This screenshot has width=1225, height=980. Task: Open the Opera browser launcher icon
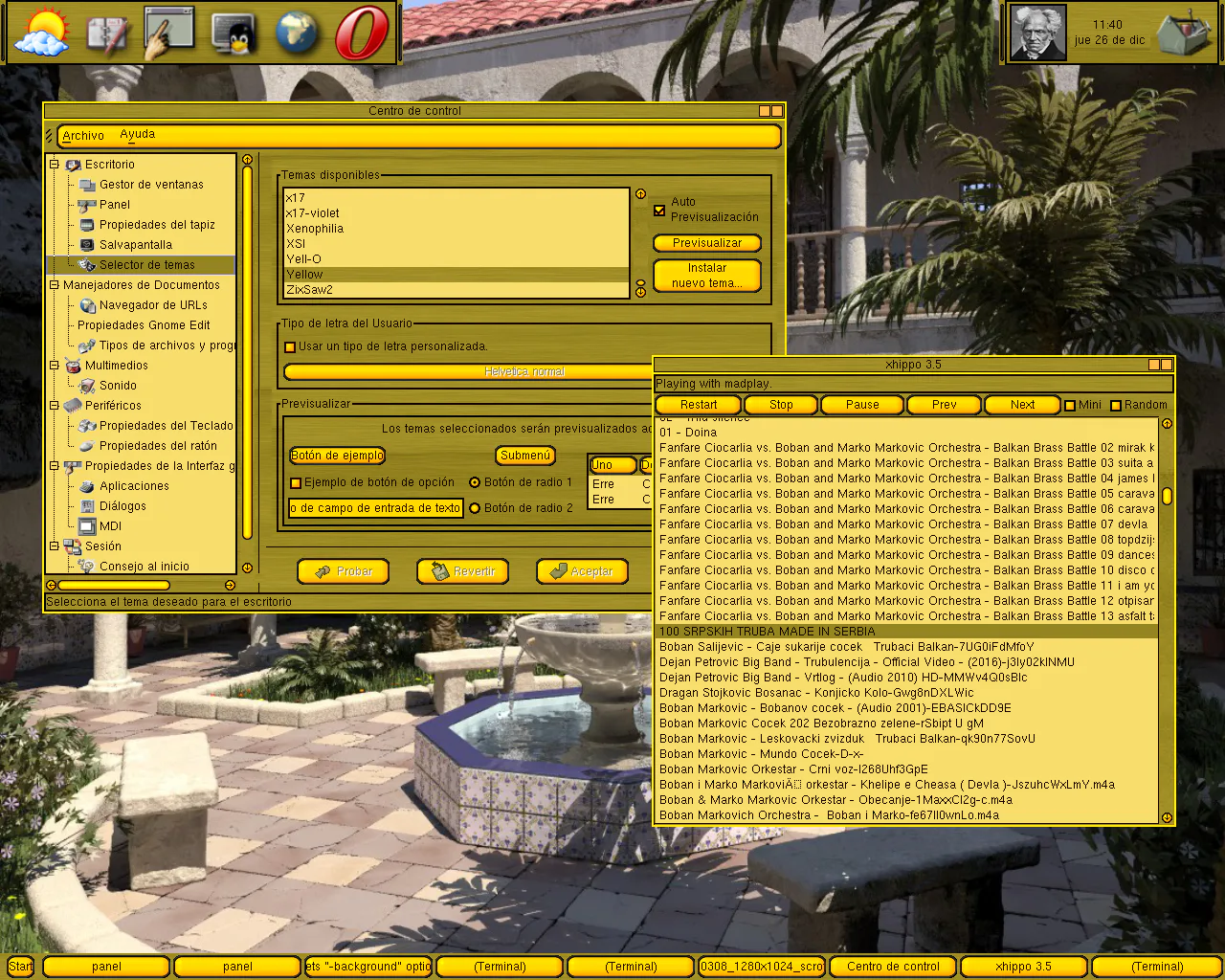tap(362, 33)
